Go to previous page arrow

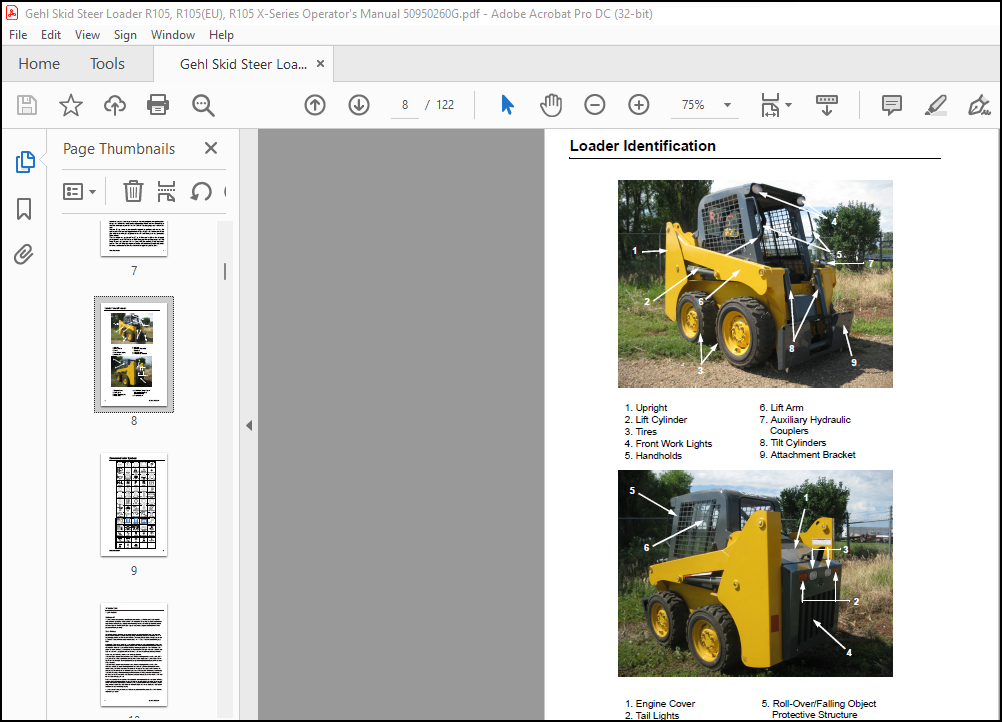(x=315, y=105)
